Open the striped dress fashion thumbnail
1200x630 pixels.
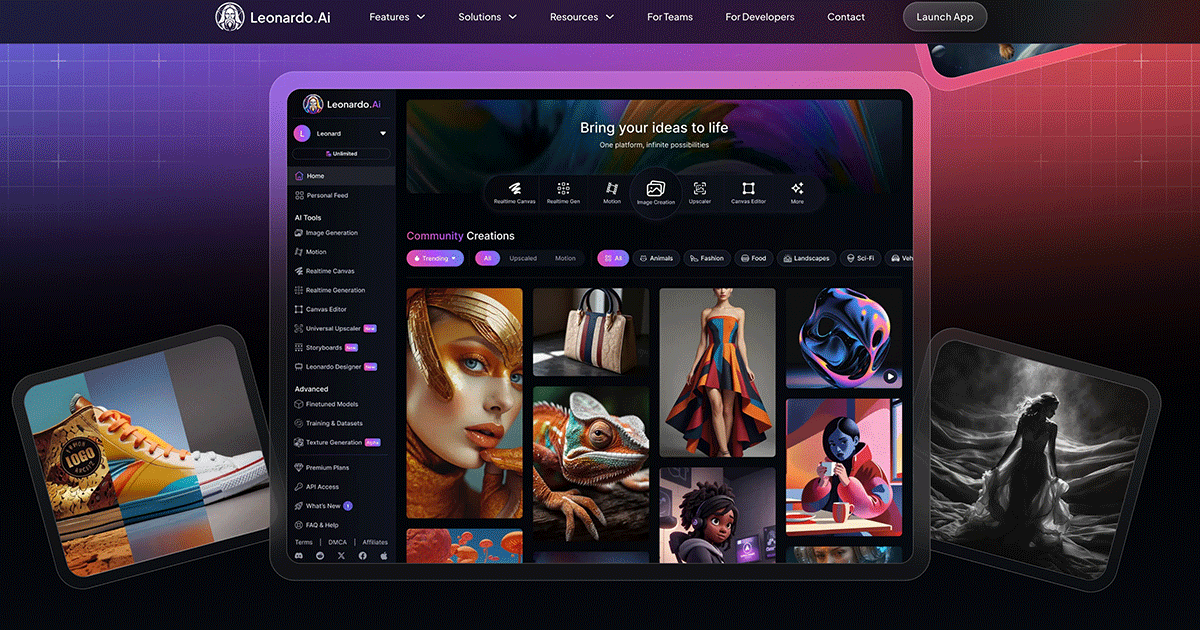coord(718,372)
